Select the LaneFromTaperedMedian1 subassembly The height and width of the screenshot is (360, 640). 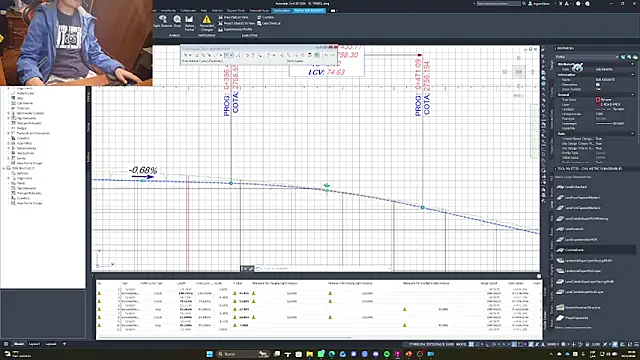tap(578, 198)
